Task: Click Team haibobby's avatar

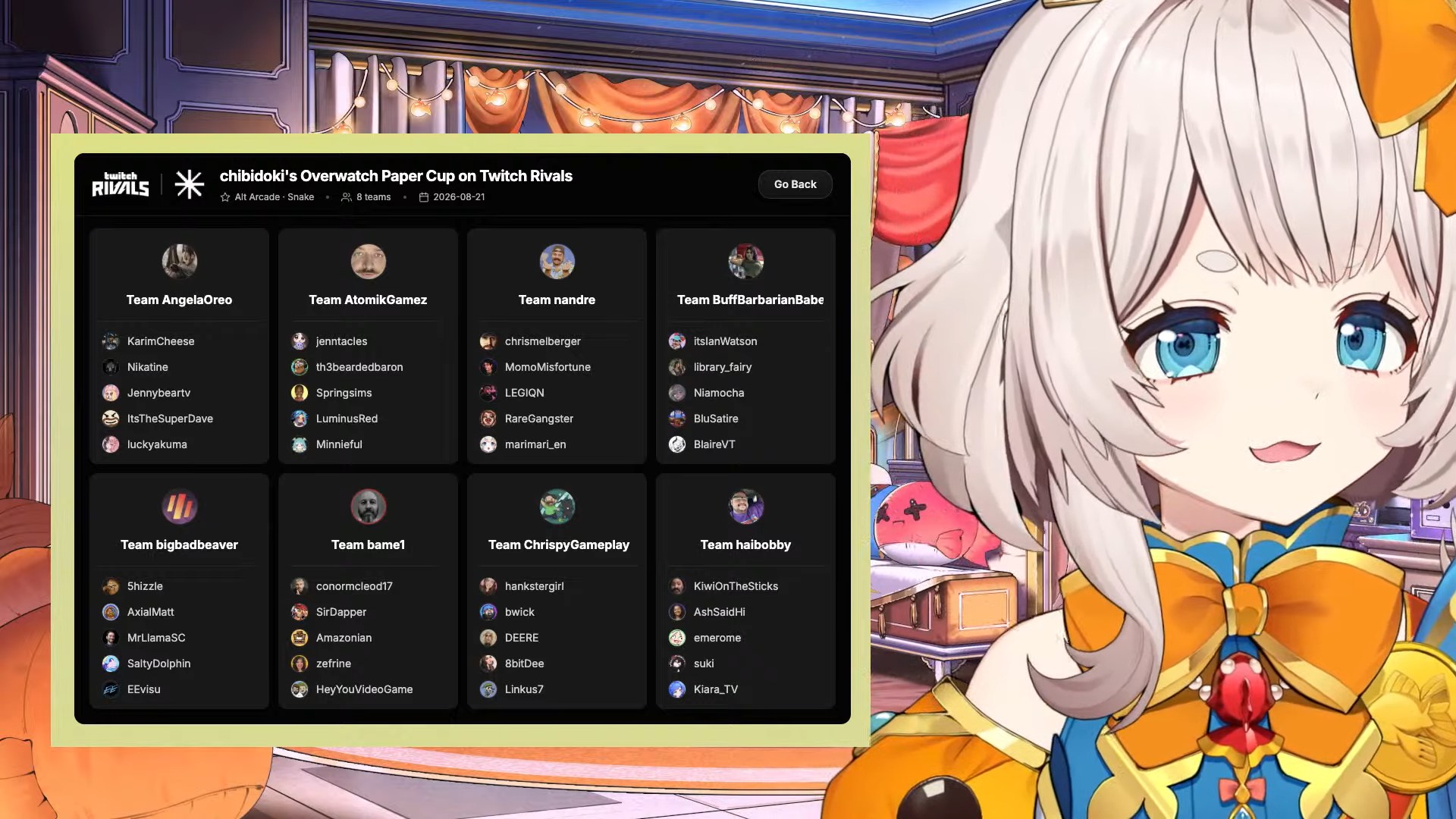Action: [x=746, y=507]
